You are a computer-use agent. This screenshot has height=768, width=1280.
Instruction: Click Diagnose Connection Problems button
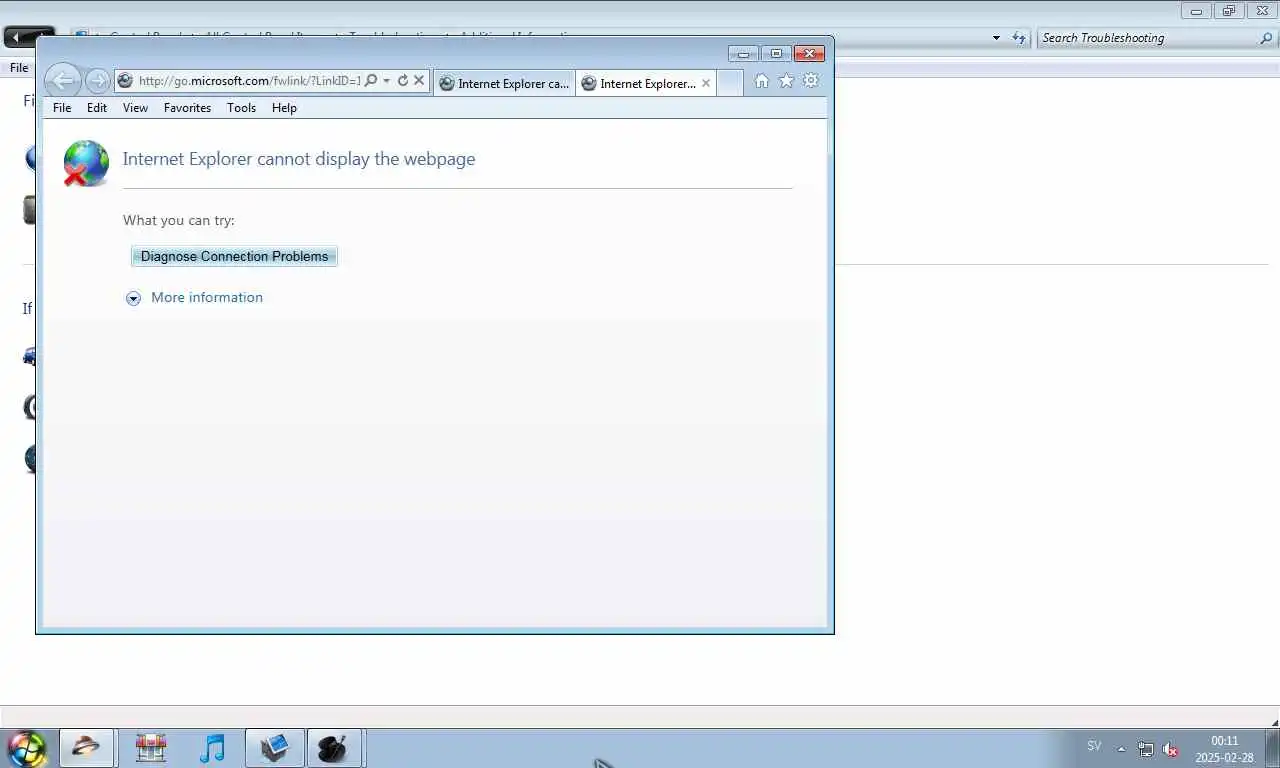click(234, 256)
